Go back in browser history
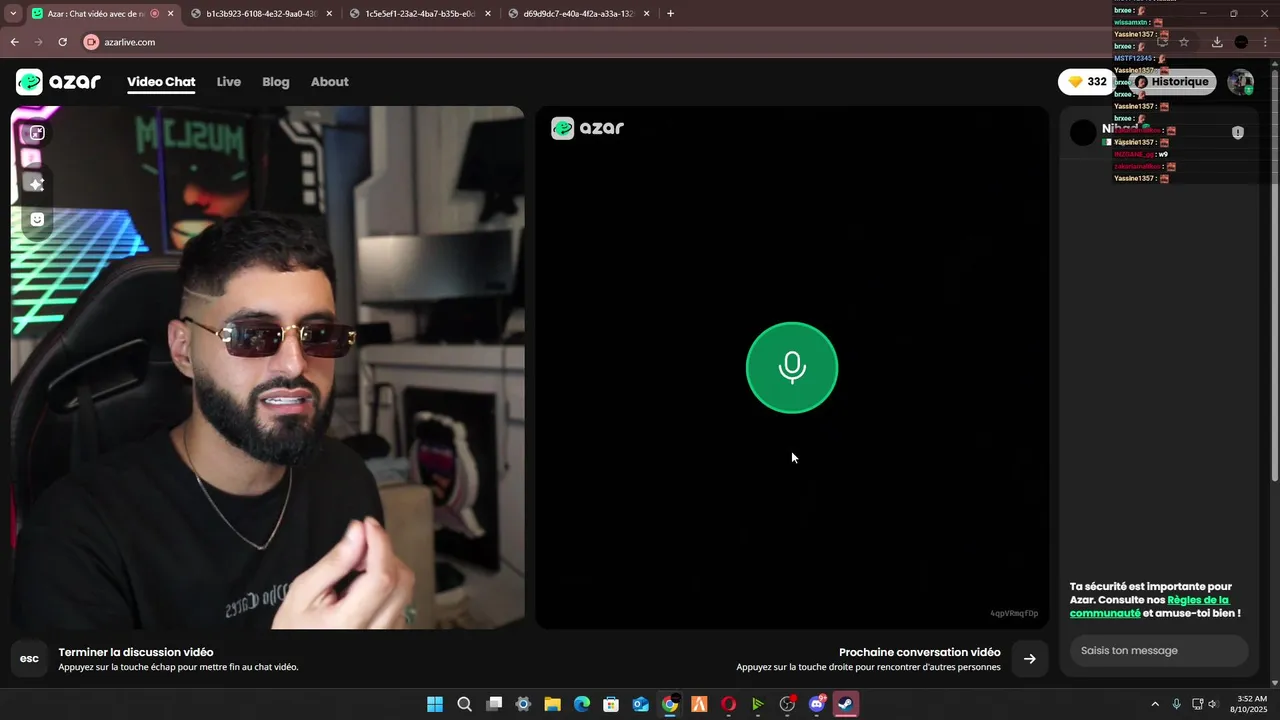Image resolution: width=1280 pixels, height=720 pixels. tap(14, 42)
